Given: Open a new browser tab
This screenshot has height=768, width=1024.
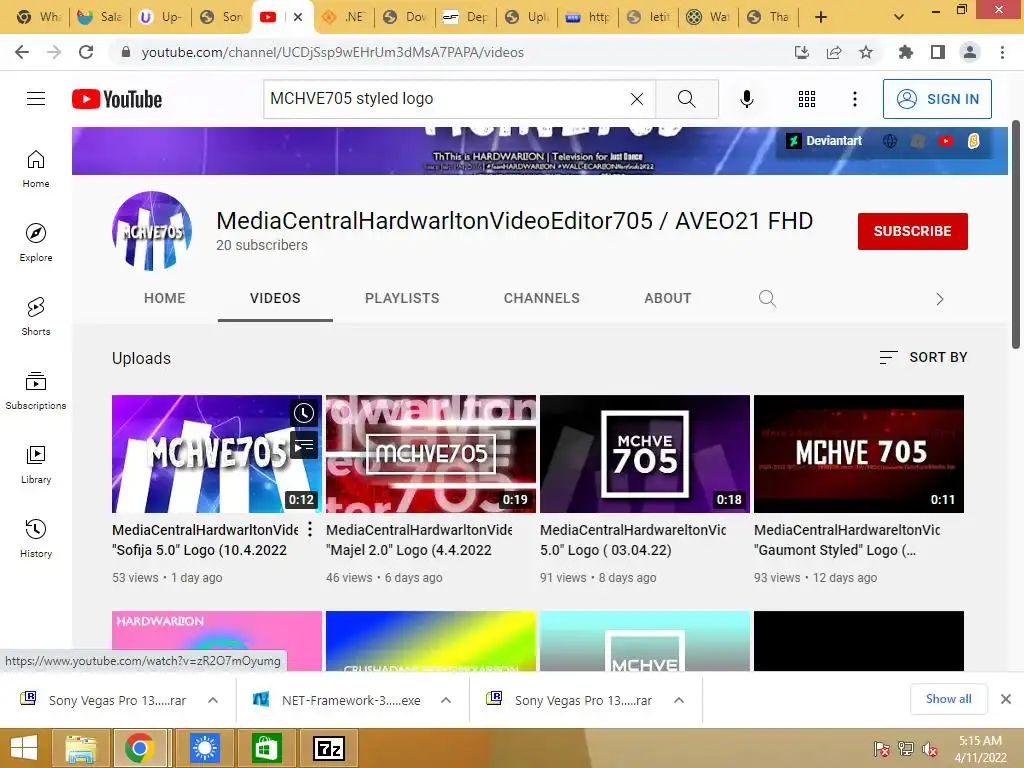Looking at the screenshot, I should click(x=821, y=17).
